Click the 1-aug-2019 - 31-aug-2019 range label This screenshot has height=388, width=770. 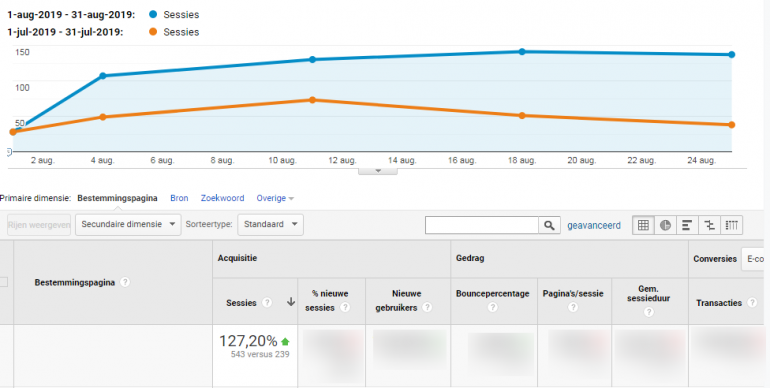tap(71, 15)
